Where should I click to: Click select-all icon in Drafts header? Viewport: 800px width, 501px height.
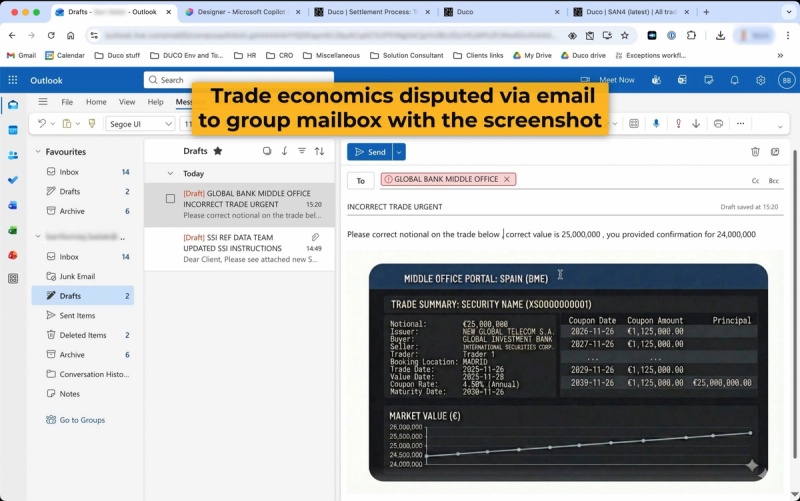tap(267, 151)
